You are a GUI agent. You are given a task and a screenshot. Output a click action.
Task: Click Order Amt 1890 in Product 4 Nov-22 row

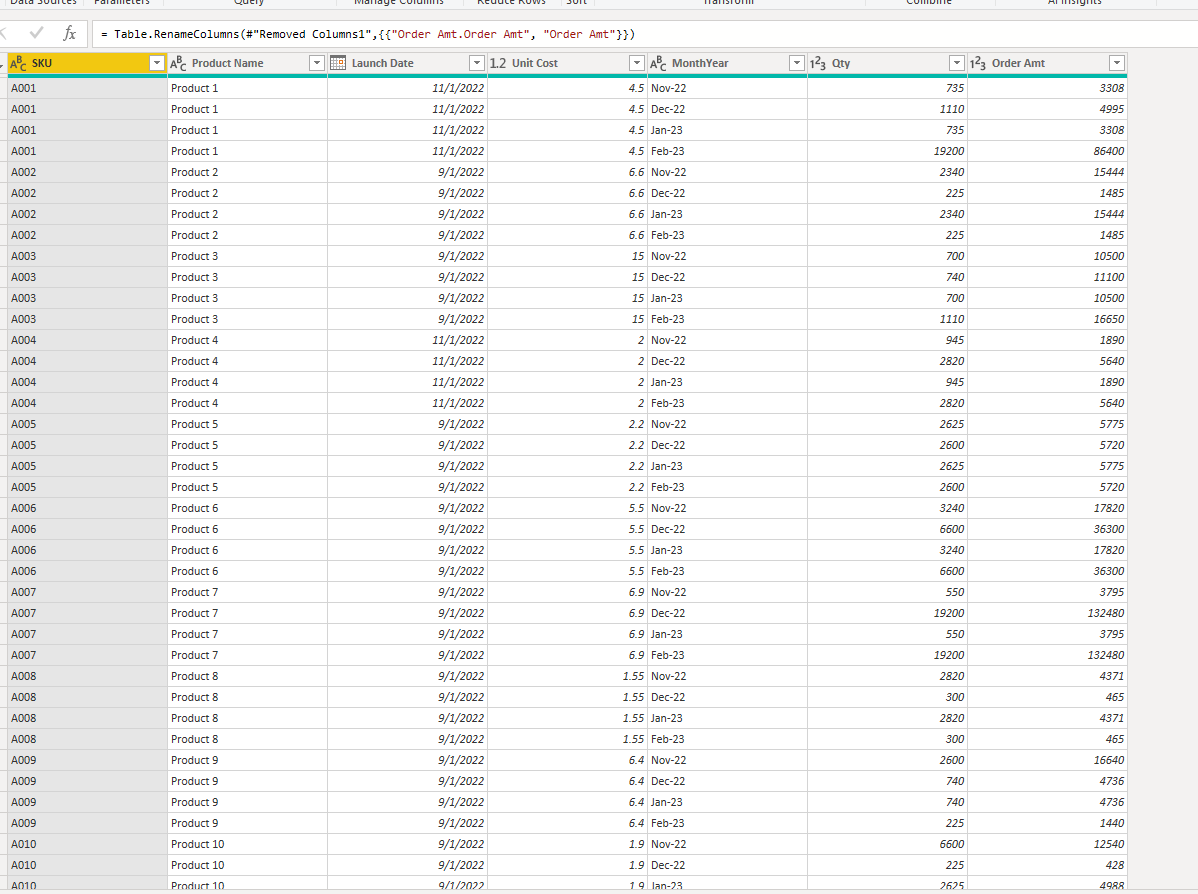tap(1047, 340)
